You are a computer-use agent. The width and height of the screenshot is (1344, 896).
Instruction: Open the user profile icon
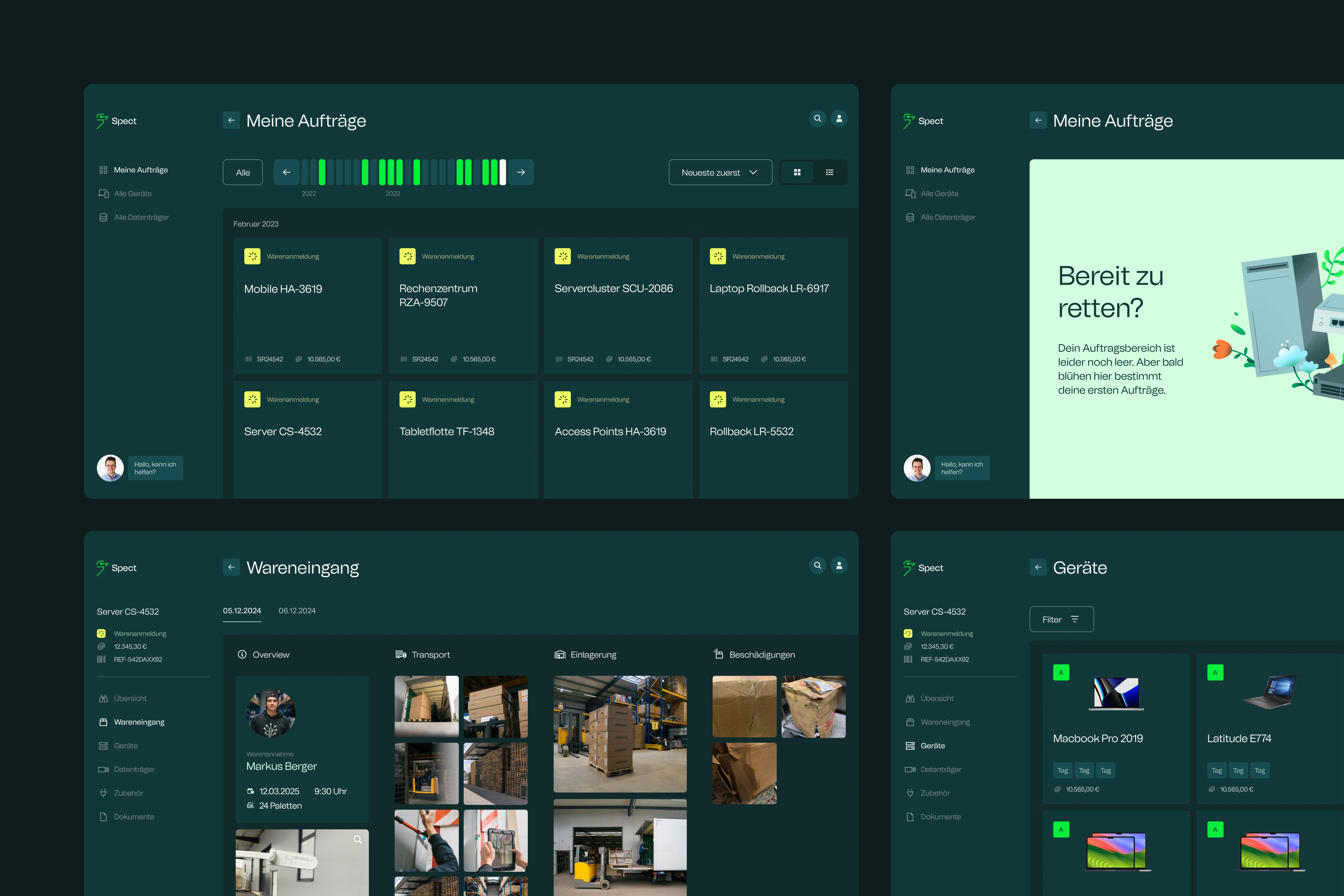tap(839, 118)
